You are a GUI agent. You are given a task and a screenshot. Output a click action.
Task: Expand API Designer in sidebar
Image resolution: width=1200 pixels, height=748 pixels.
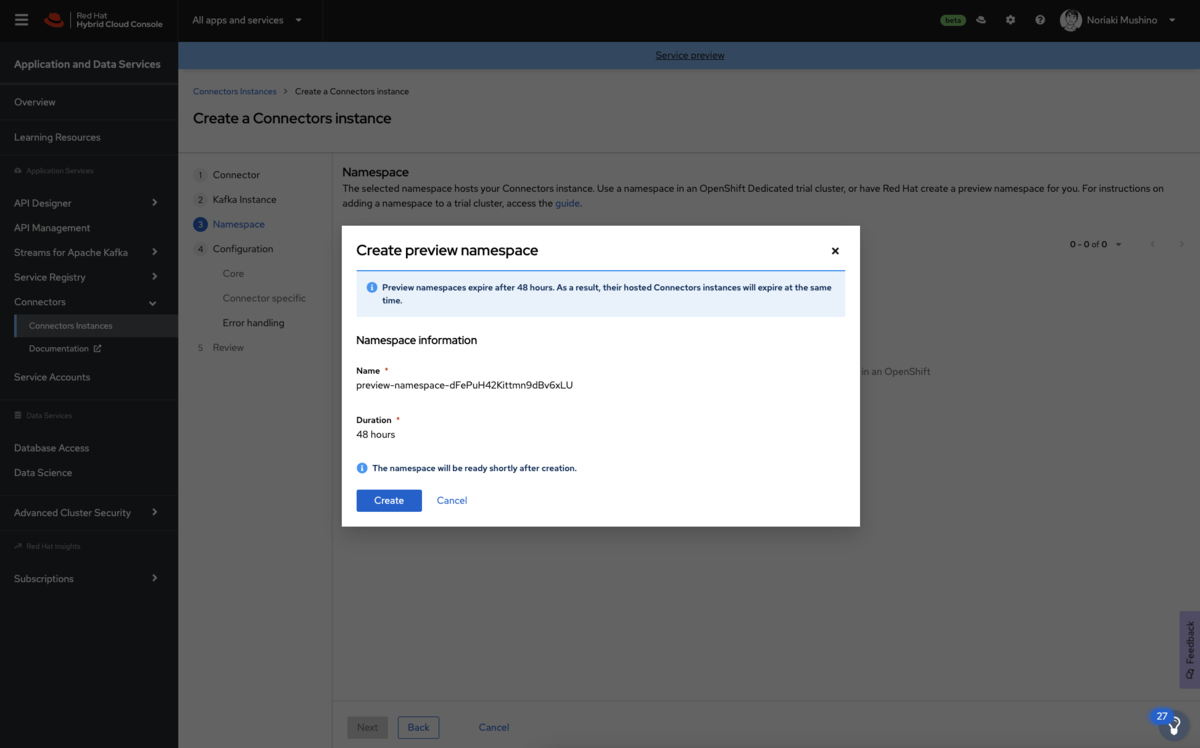click(x=86, y=203)
